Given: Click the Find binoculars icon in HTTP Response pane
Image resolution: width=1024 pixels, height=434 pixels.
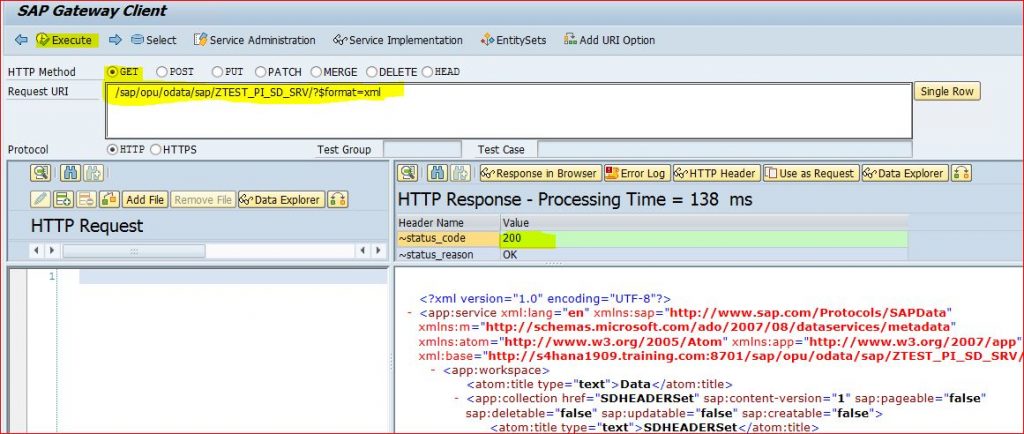Looking at the screenshot, I should pos(438,173).
